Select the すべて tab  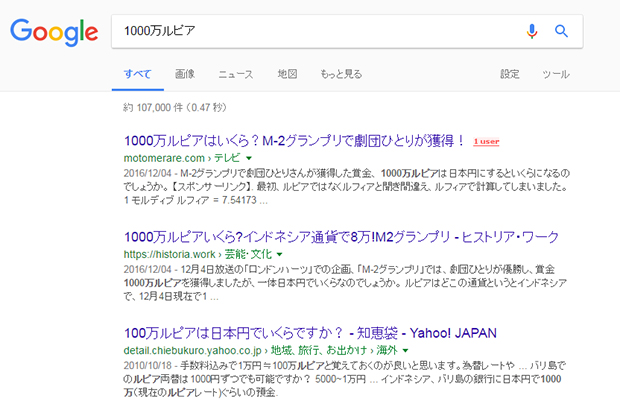137,74
